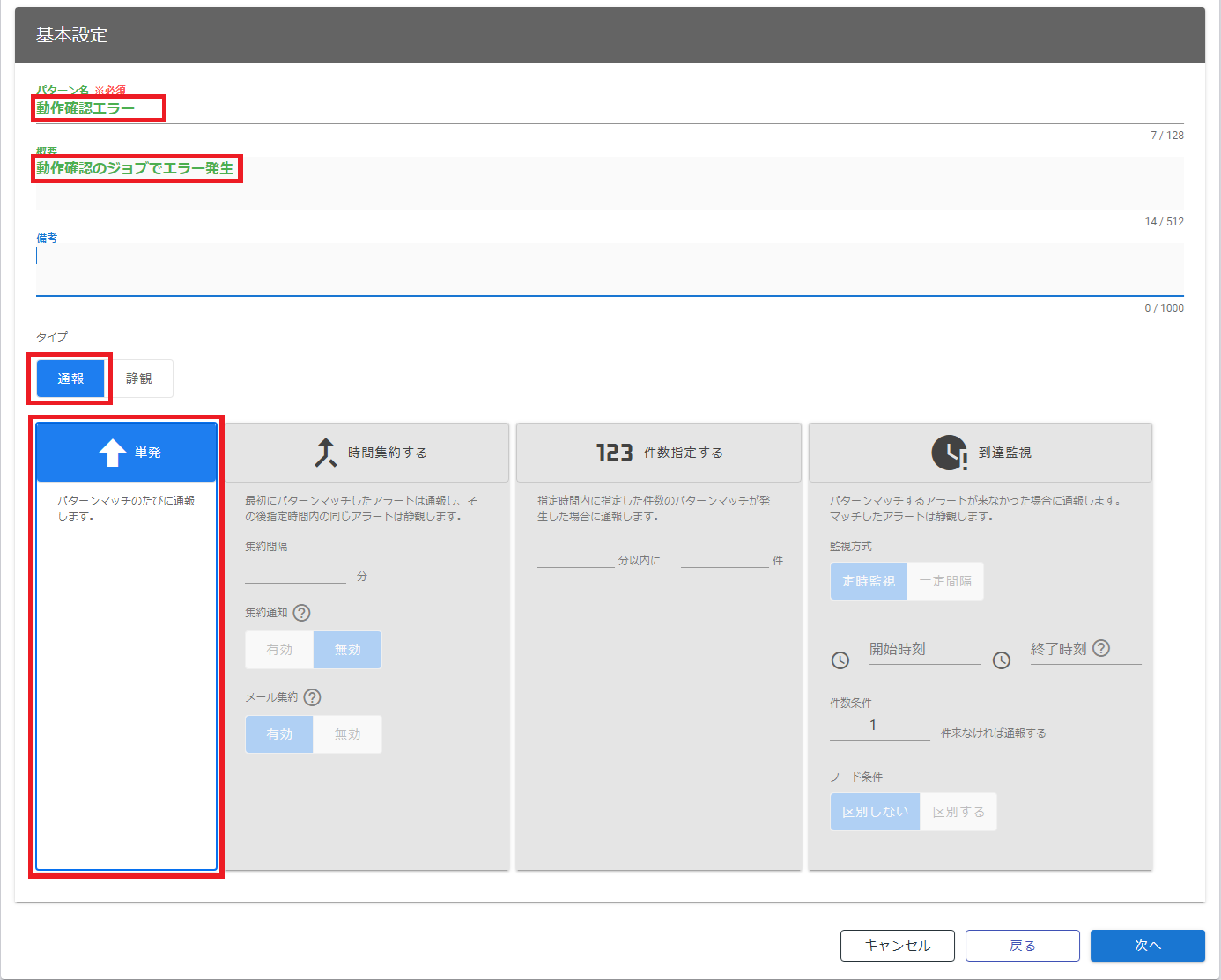The image size is (1221, 980).
Task: Open help icon next to メール集約
Action: tap(312, 697)
